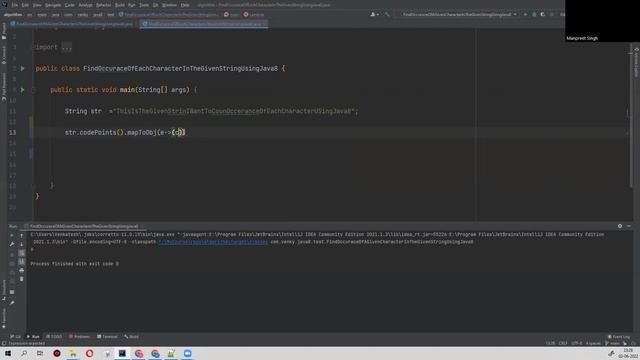This screenshot has height=360, width=640.
Task: Open the Navigate menu
Action: coord(53,5)
